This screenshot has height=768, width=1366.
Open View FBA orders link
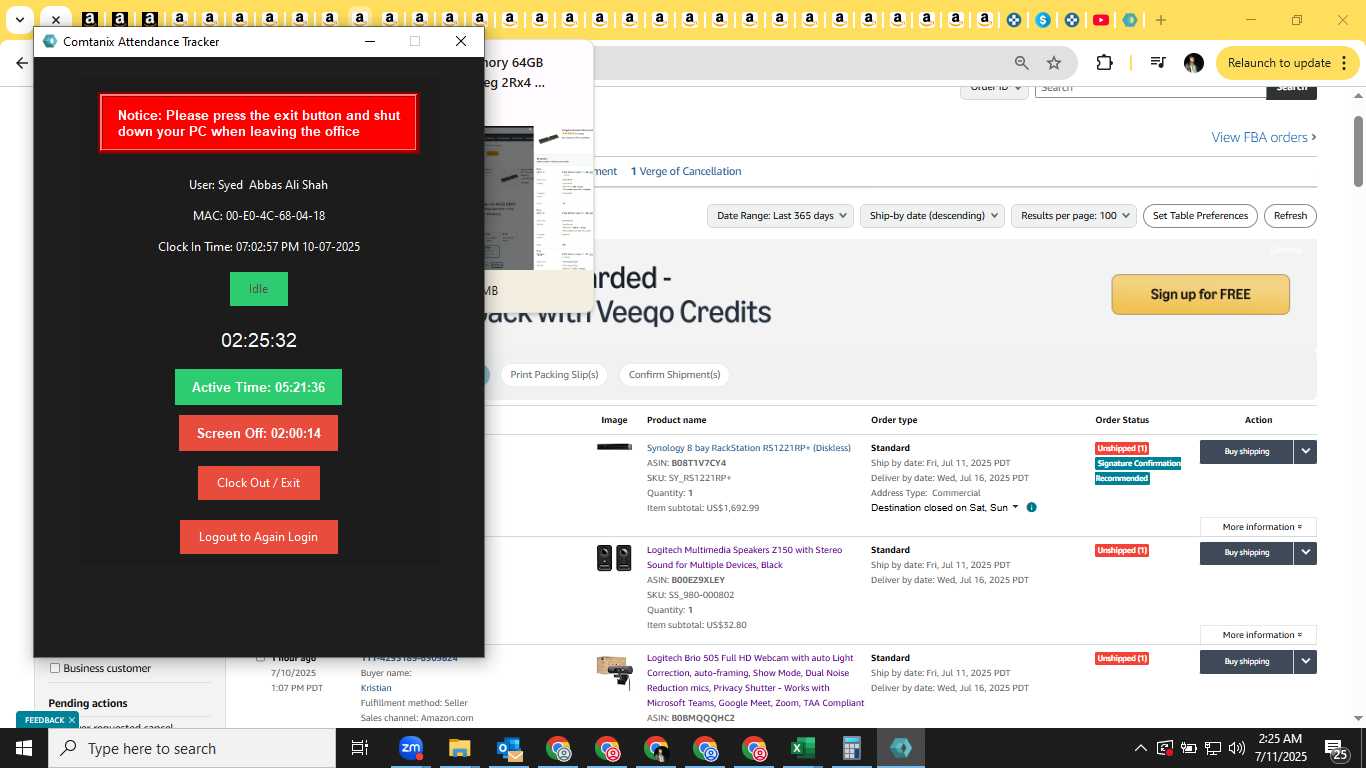pos(1264,137)
